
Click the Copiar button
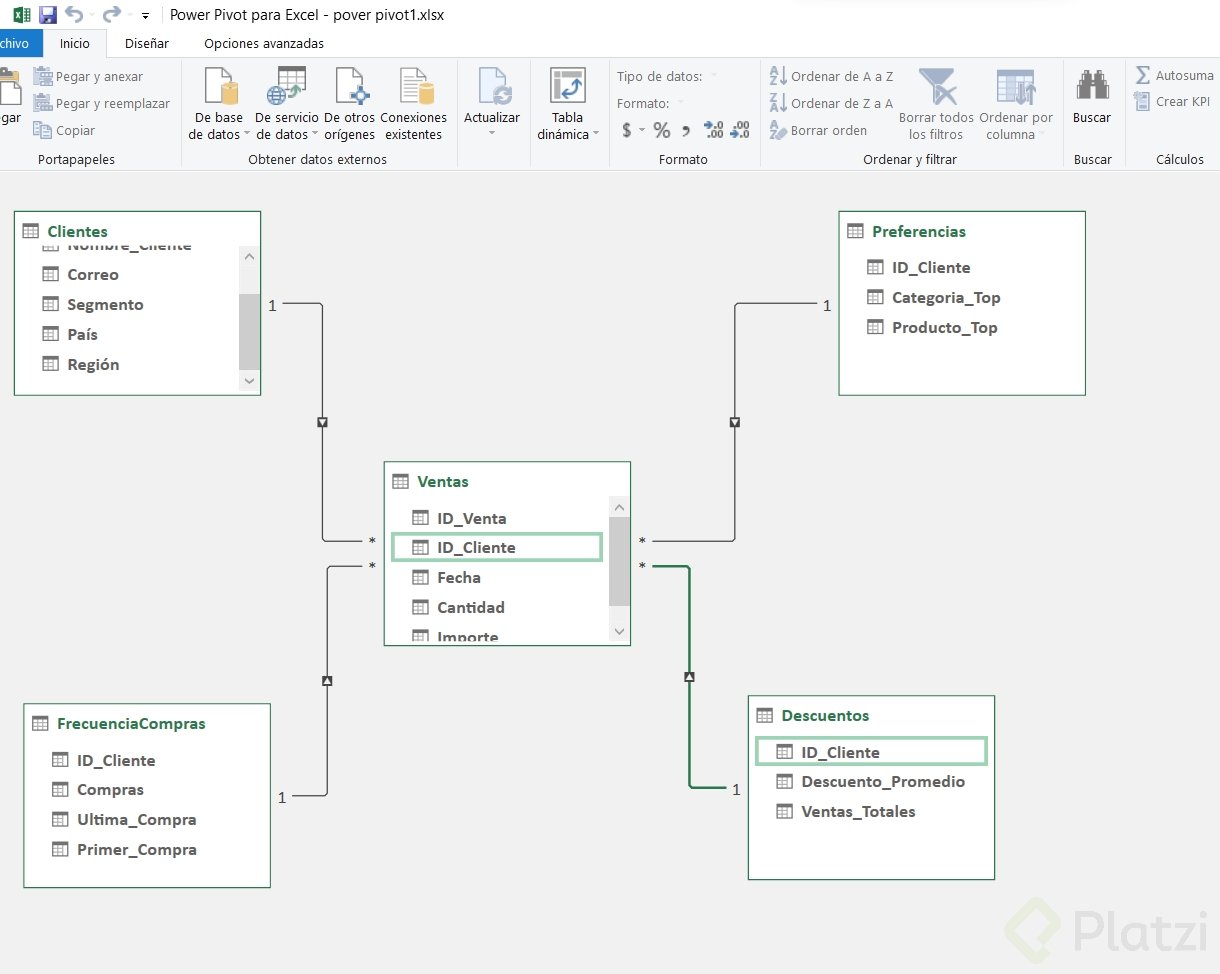point(64,130)
